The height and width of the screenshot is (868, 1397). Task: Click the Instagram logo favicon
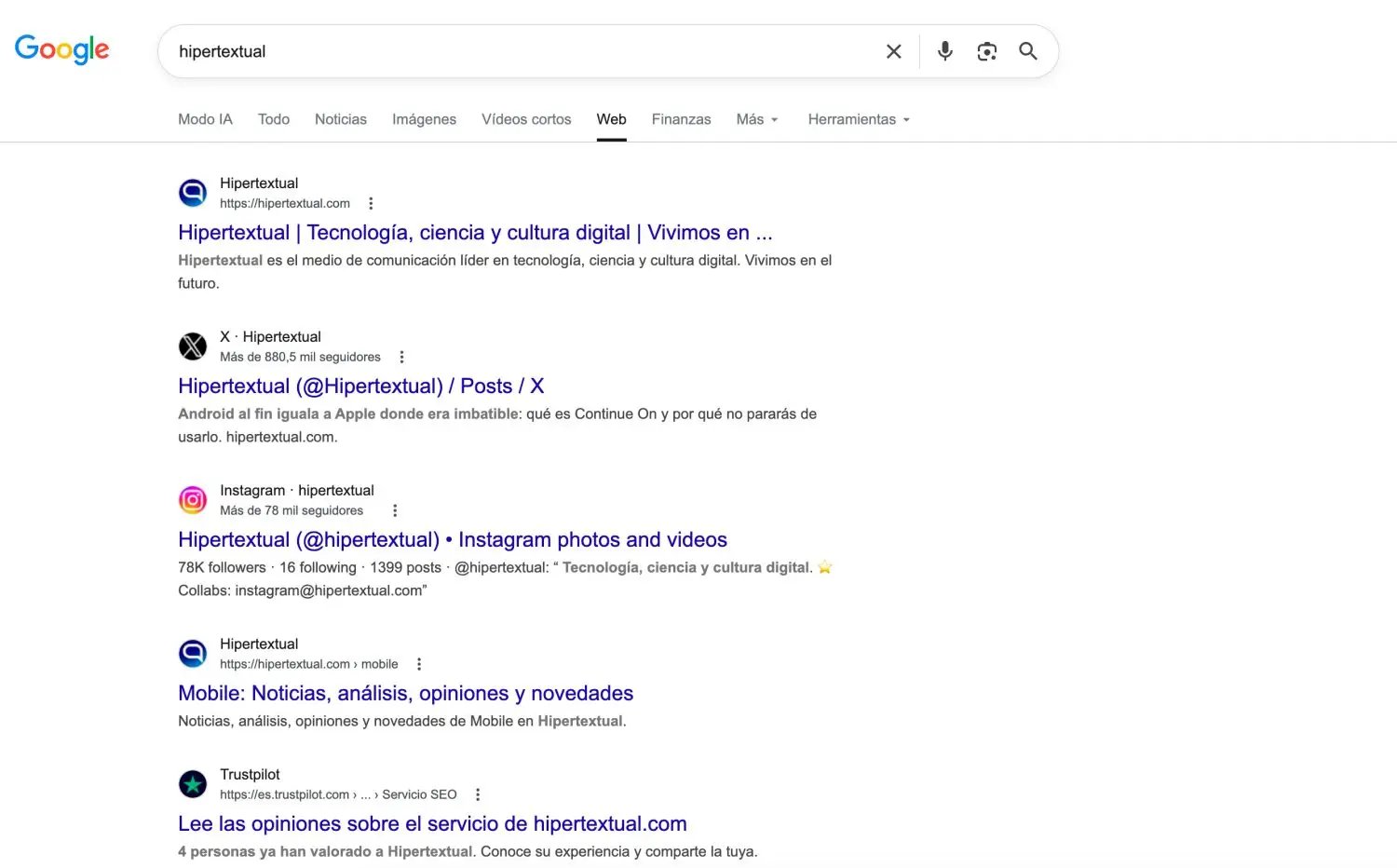193,500
